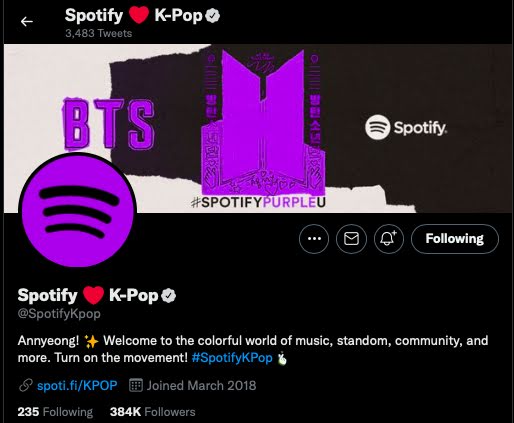Click the calendar icon beside Joined March 2018
This screenshot has width=514, height=423.
pos(136,385)
